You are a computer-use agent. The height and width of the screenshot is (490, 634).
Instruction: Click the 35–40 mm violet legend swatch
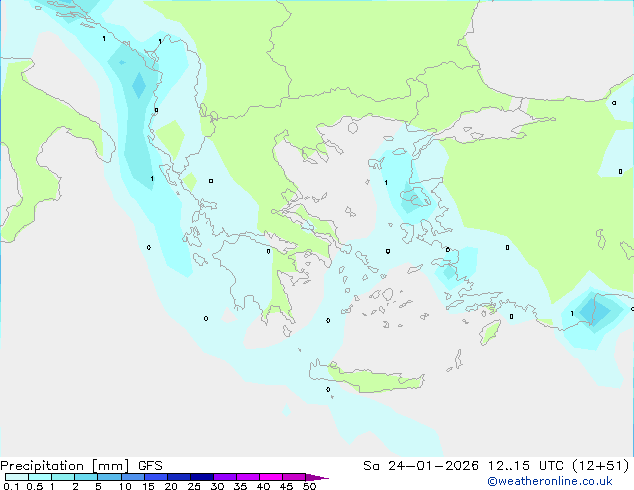click(x=247, y=477)
